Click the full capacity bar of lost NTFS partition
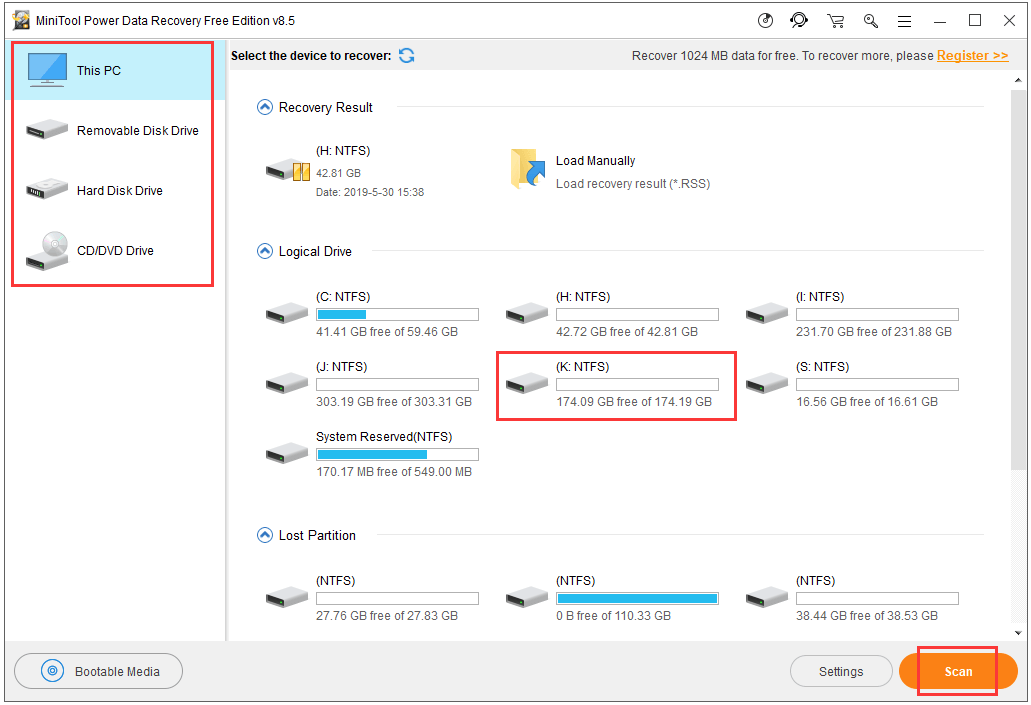Image resolution: width=1031 pixels, height=705 pixels. pos(637,598)
